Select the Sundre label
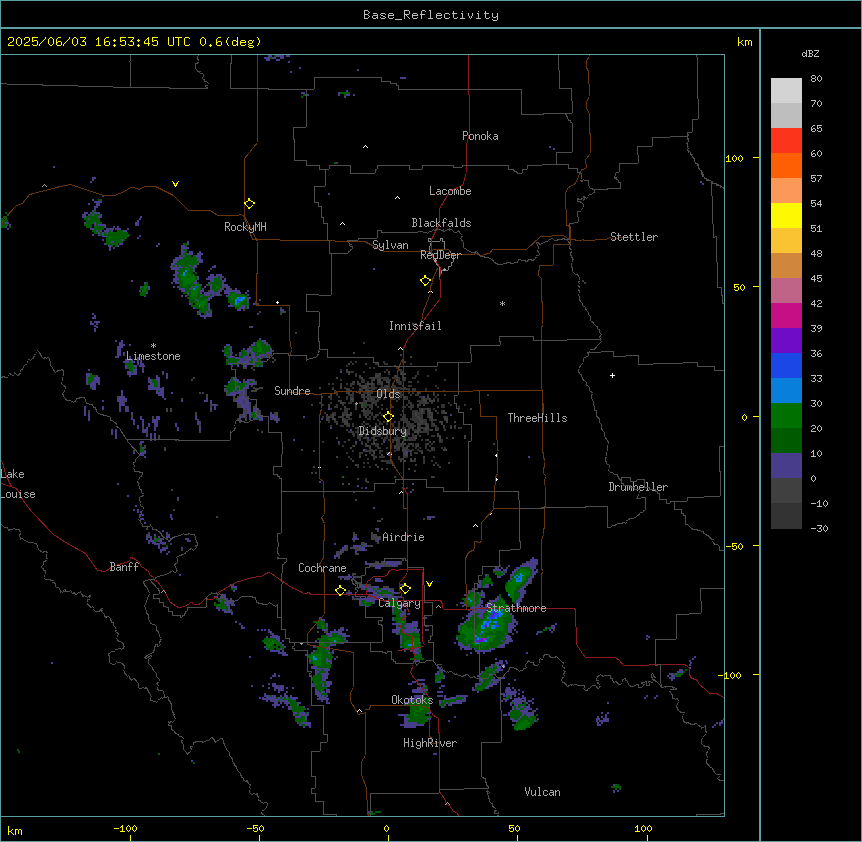This screenshot has width=862, height=842. (292, 391)
